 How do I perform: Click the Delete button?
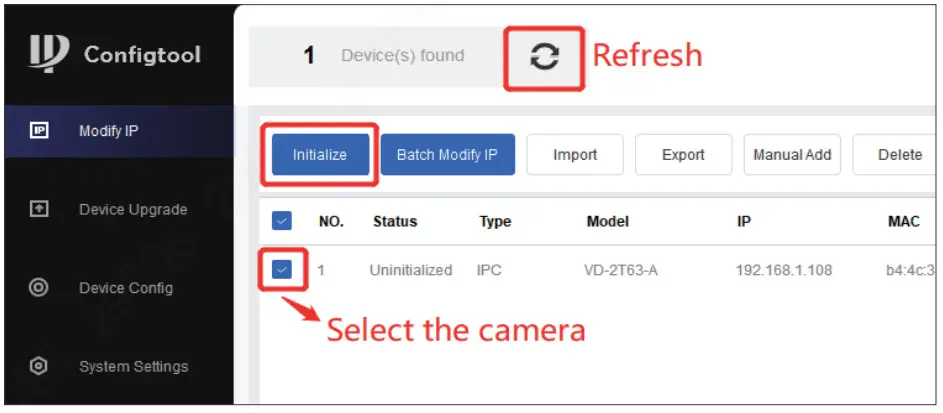(x=899, y=155)
